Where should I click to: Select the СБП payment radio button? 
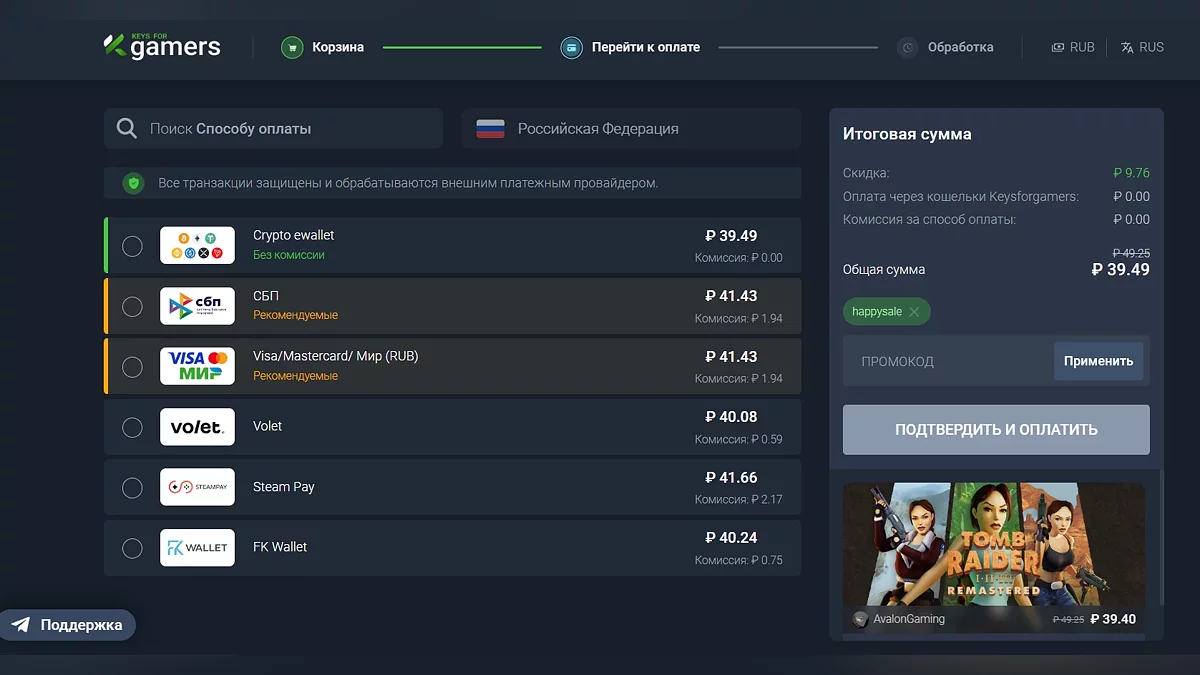click(x=132, y=307)
